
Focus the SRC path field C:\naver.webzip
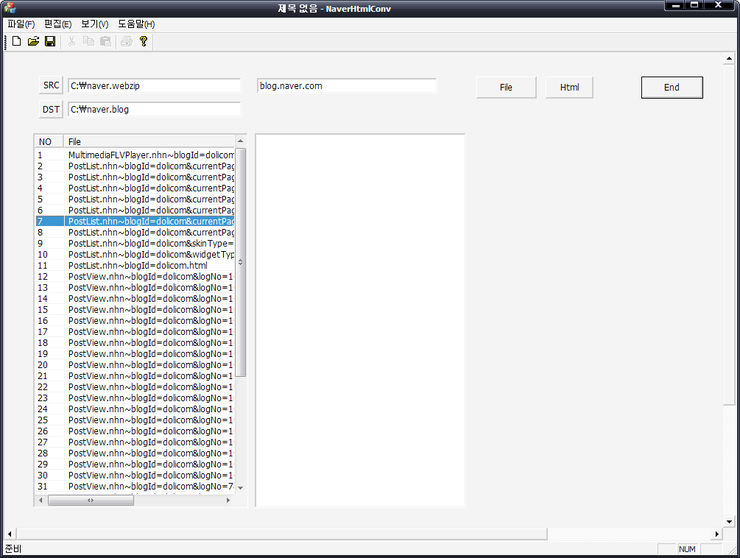point(154,86)
